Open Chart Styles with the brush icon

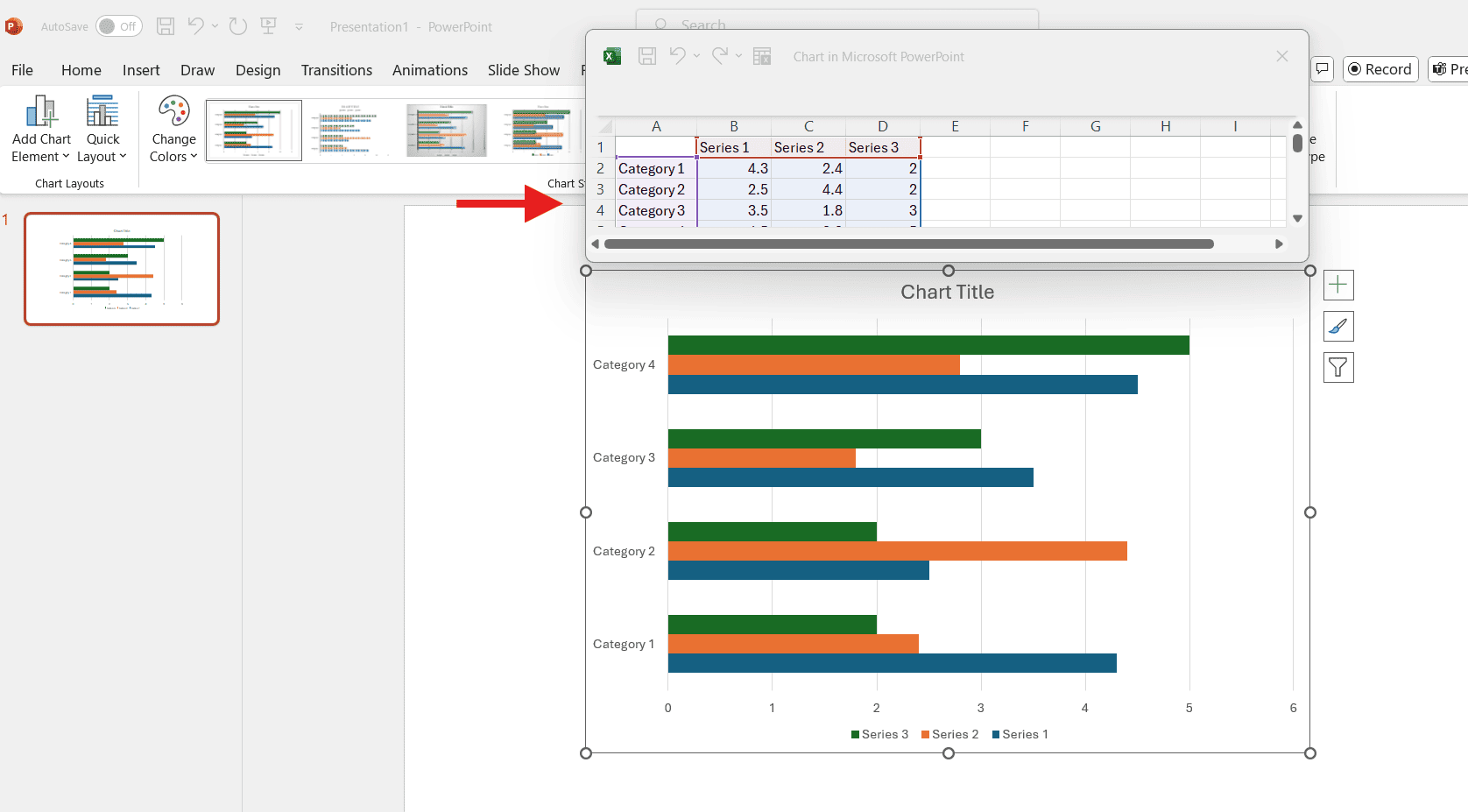(x=1338, y=326)
